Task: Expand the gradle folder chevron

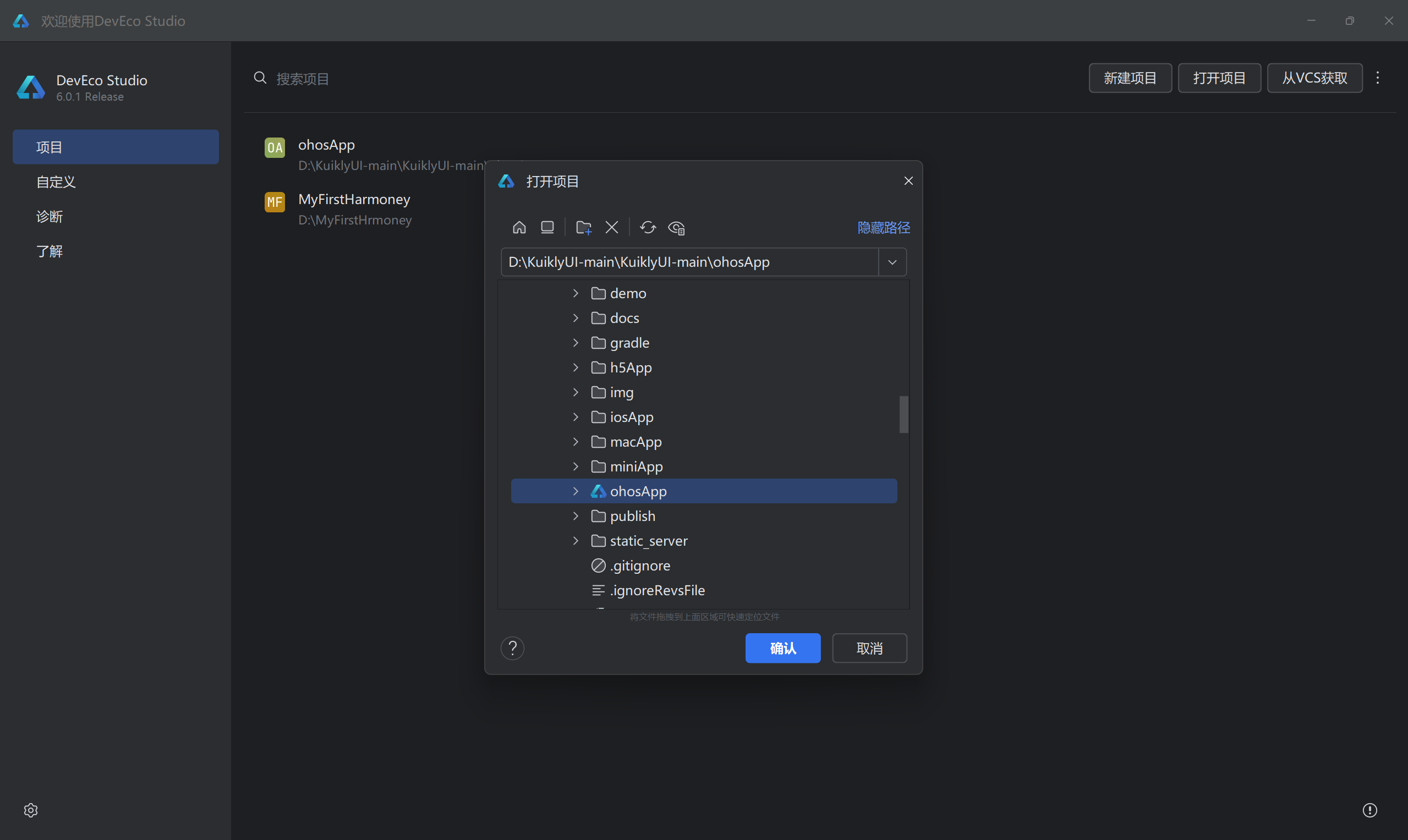Action: coord(576,343)
